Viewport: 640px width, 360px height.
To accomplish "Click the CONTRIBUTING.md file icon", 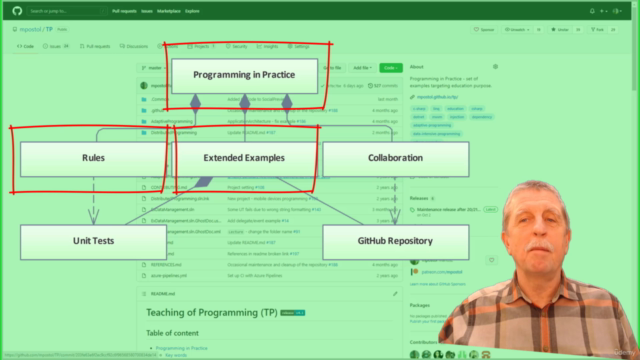I will pyautogui.click(x=144, y=187).
